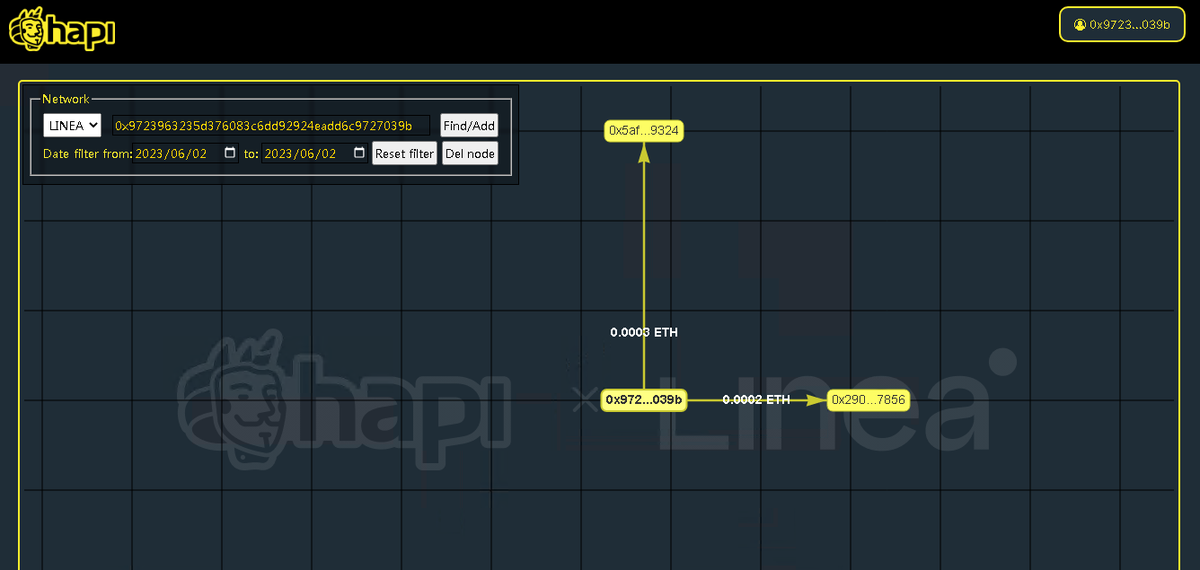Select the 0x972...039b node
The height and width of the screenshot is (570, 1200).
[644, 400]
